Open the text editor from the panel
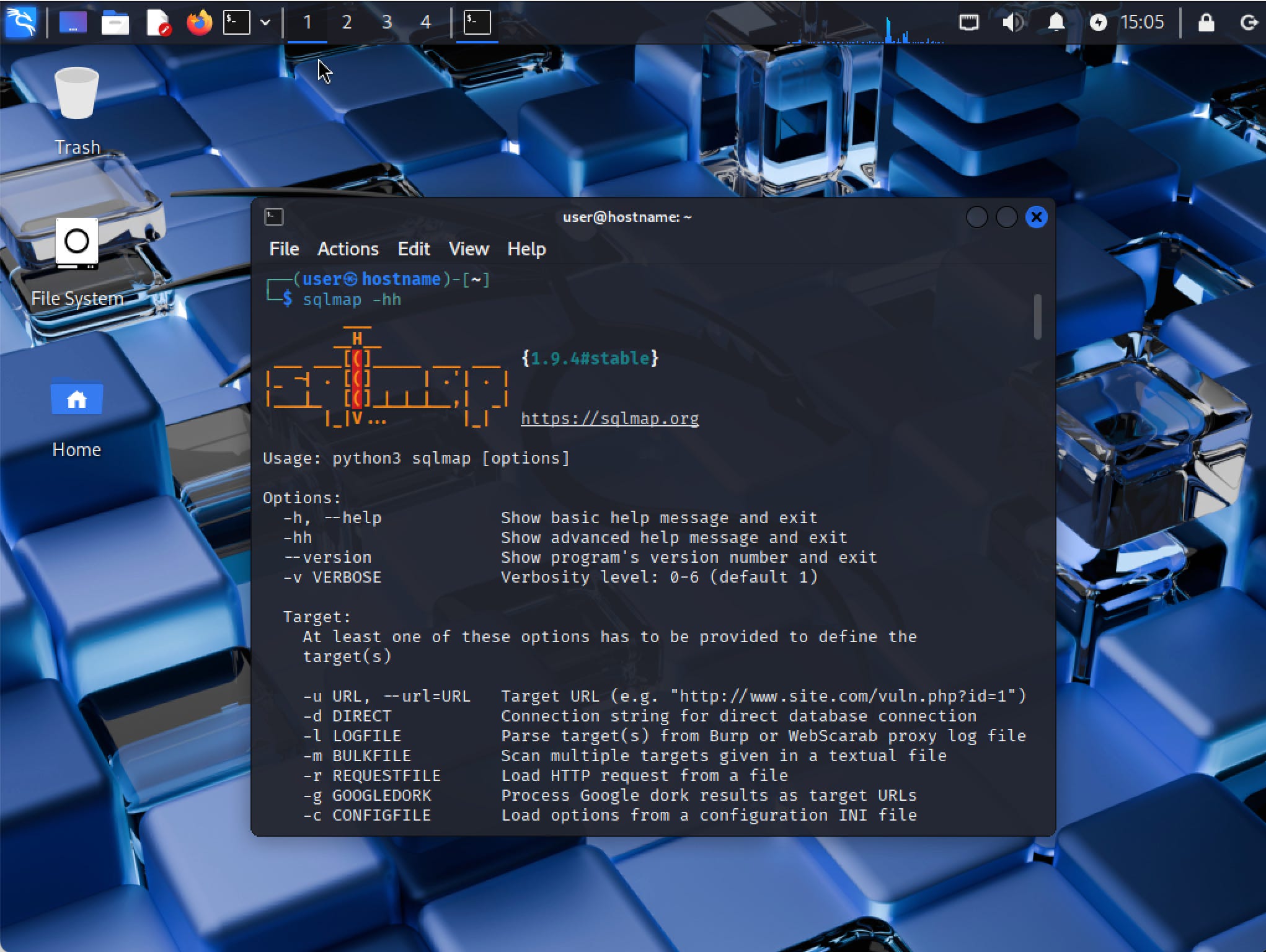The height and width of the screenshot is (952, 1266). pos(157,22)
